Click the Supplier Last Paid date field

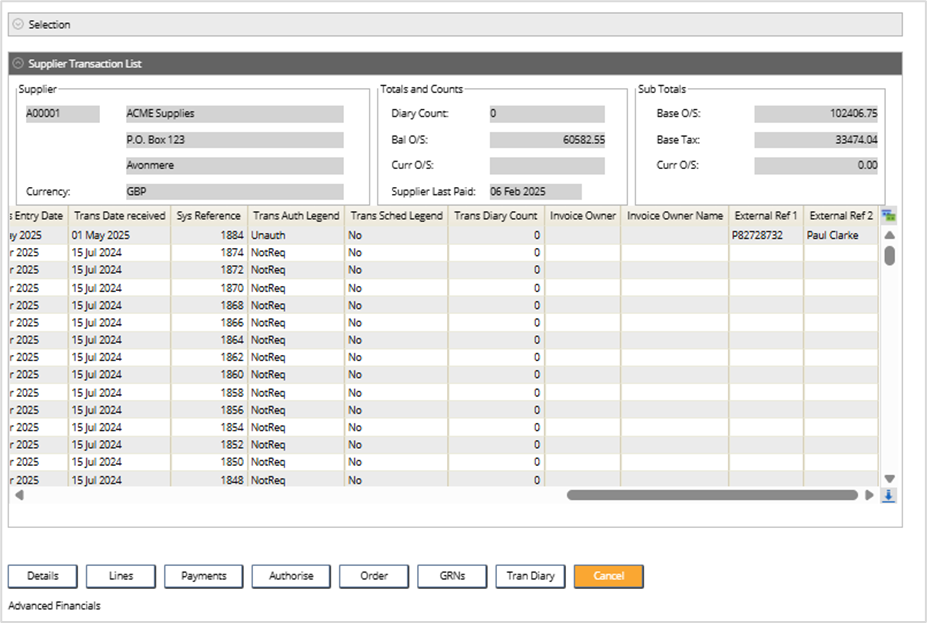tap(535, 192)
